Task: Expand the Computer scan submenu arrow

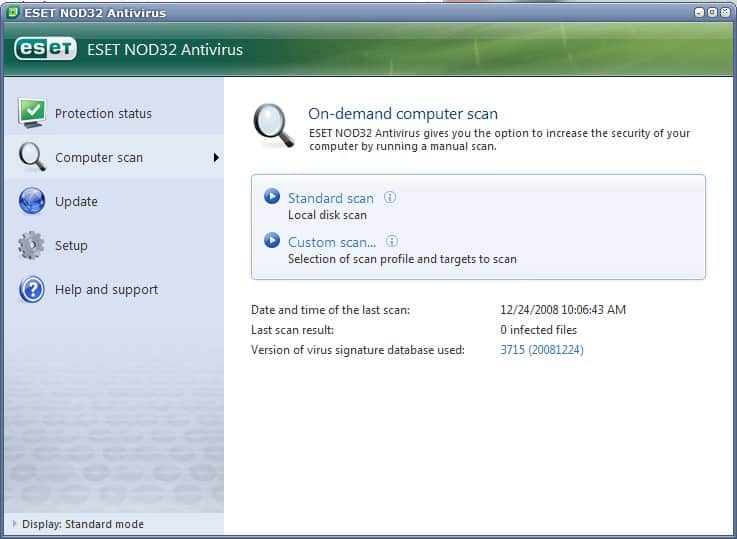Action: pyautogui.click(x=215, y=157)
